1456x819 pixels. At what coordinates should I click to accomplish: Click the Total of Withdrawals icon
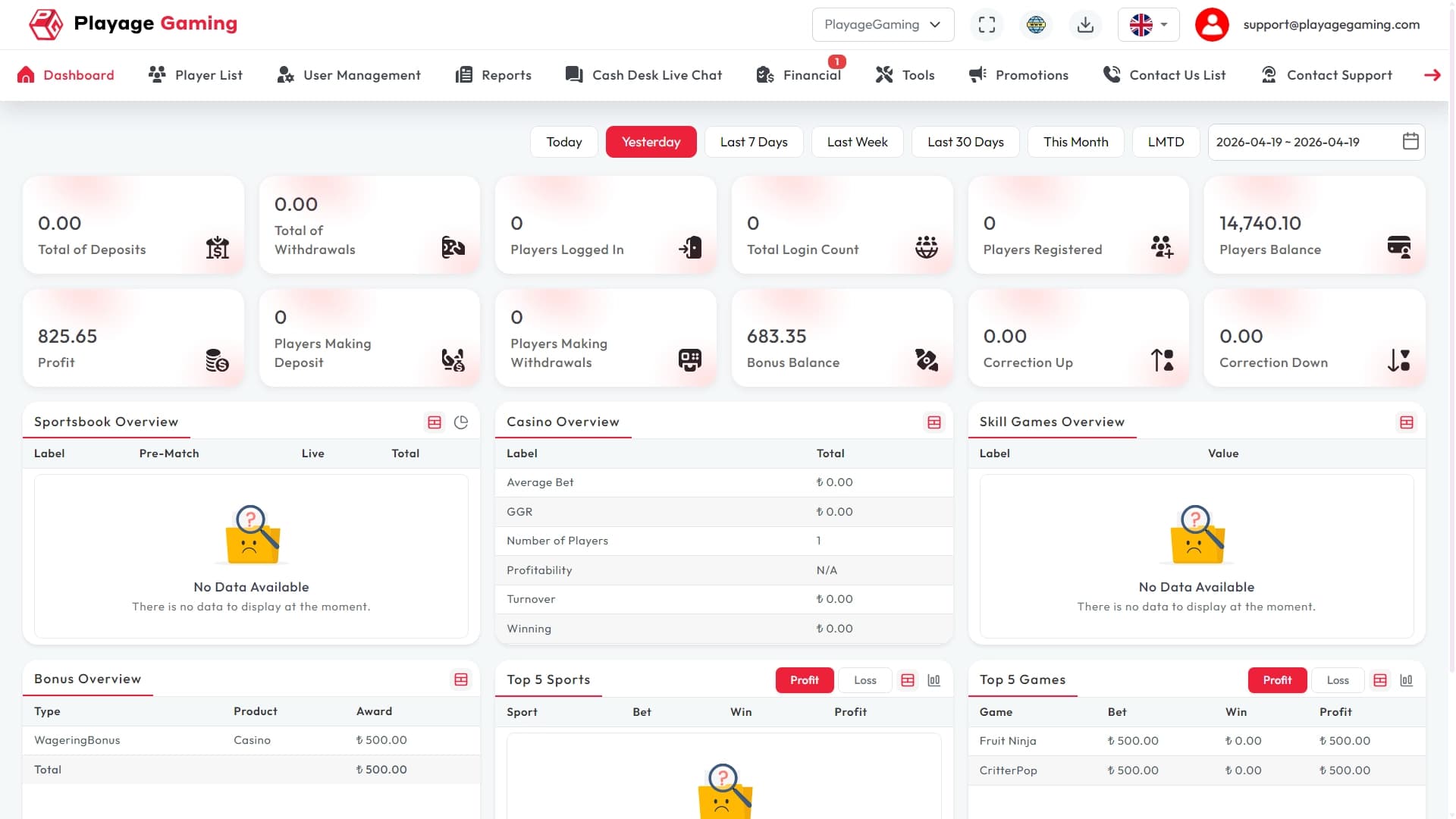pyautogui.click(x=453, y=247)
